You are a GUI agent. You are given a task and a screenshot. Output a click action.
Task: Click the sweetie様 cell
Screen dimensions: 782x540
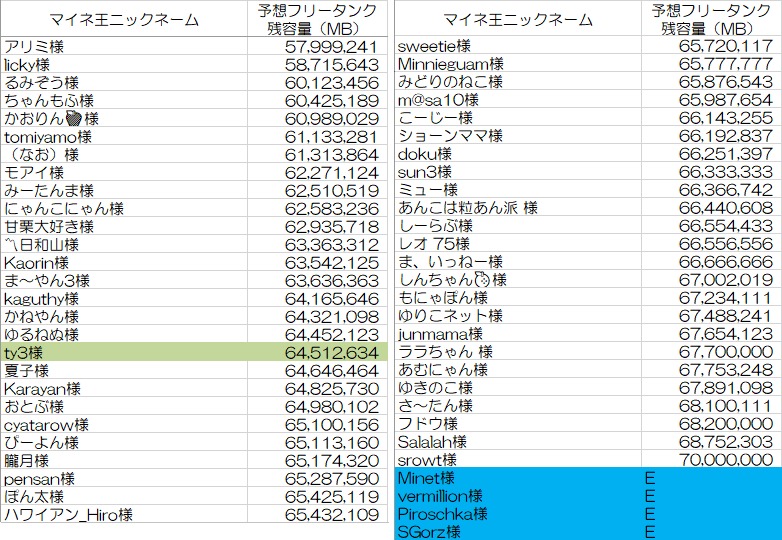coord(518,46)
